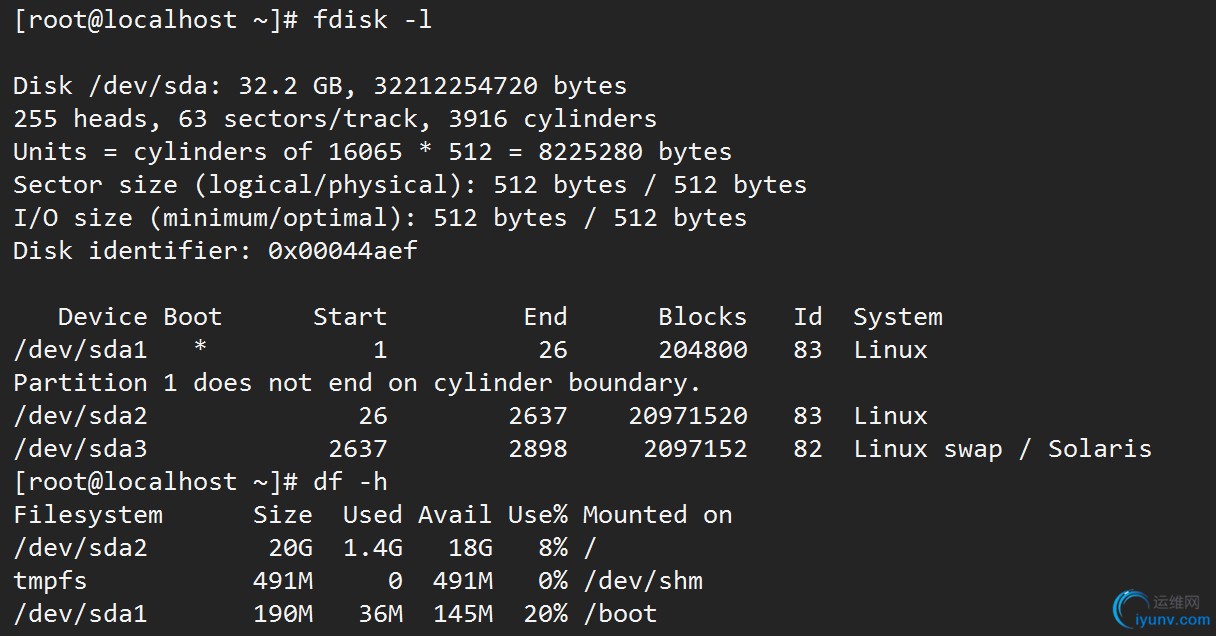The width and height of the screenshot is (1216, 636).
Task: Click the 20971520 blocks value for sda2
Action: pyautogui.click(x=687, y=416)
